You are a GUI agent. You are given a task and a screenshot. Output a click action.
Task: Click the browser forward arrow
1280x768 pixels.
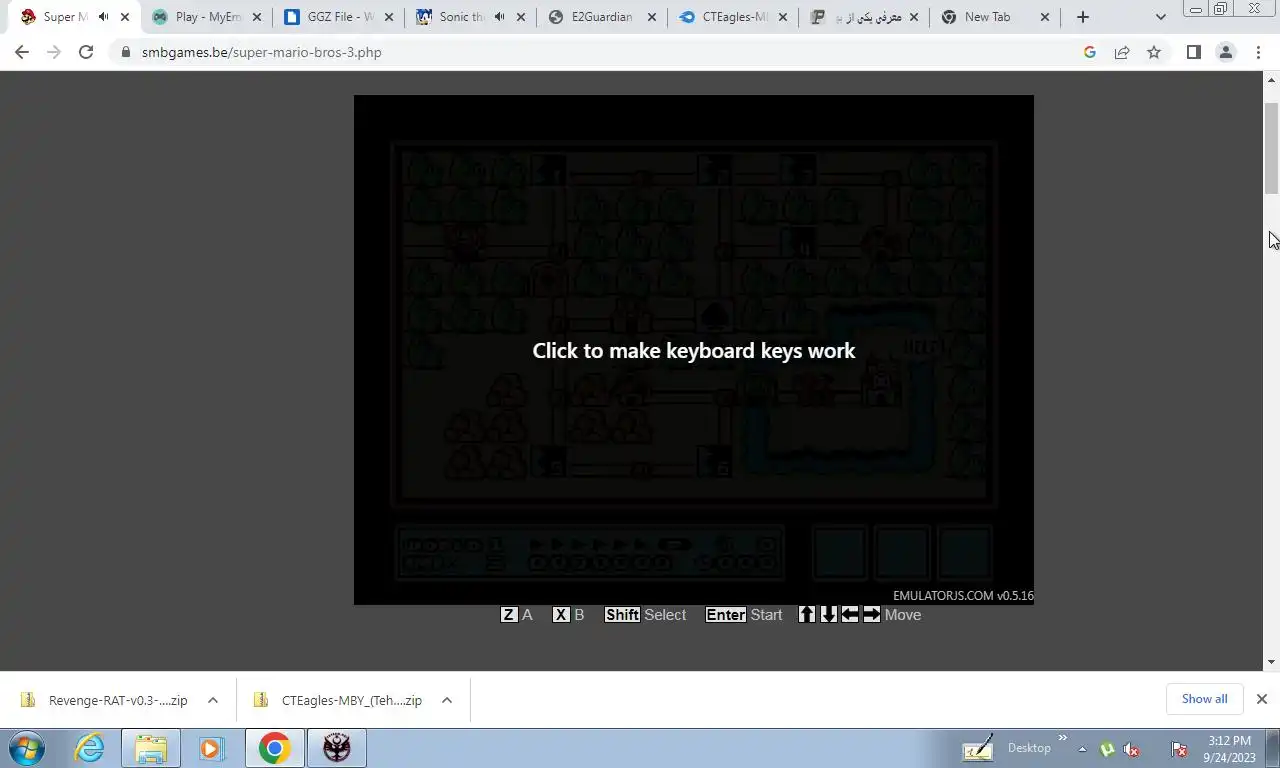click(54, 52)
